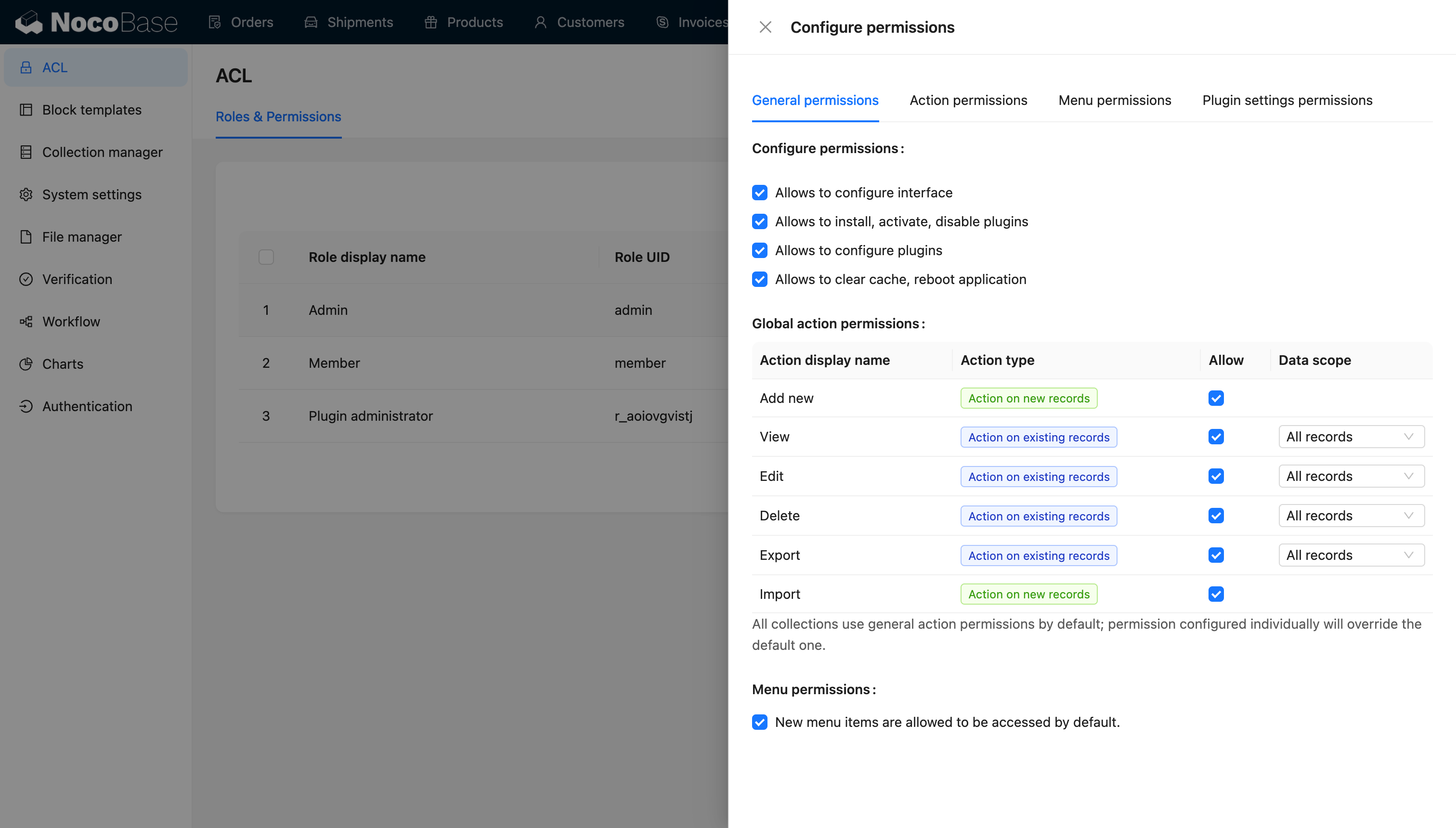Open Plugin settings permissions tab
Viewport: 1456px width, 828px height.
(1287, 101)
